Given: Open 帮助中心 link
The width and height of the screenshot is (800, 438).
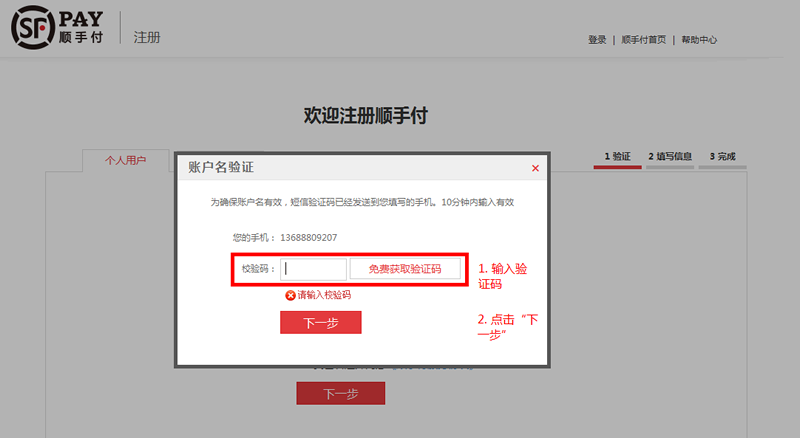Looking at the screenshot, I should (x=699, y=40).
